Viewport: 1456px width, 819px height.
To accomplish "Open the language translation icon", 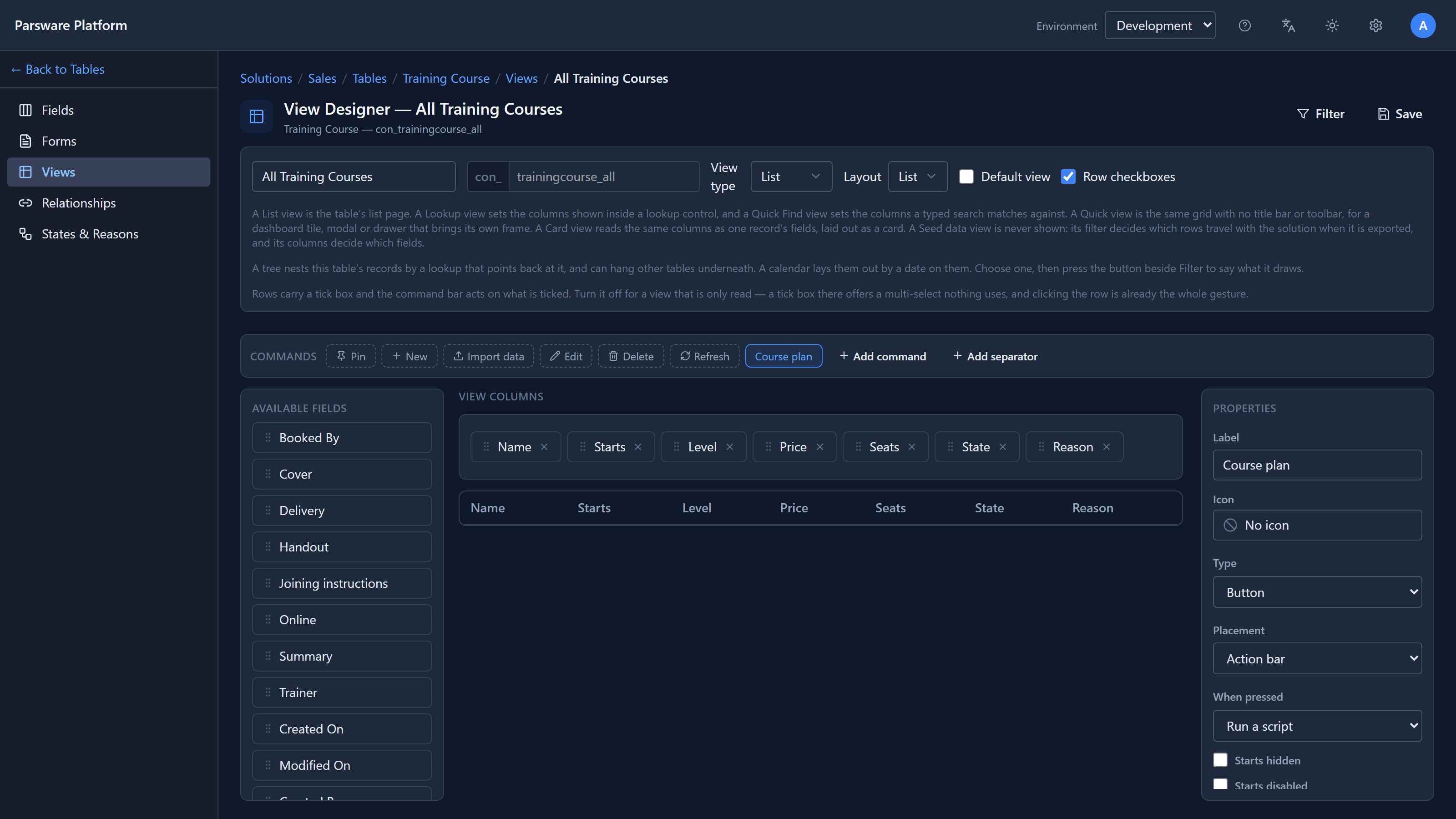I will tap(1288, 25).
